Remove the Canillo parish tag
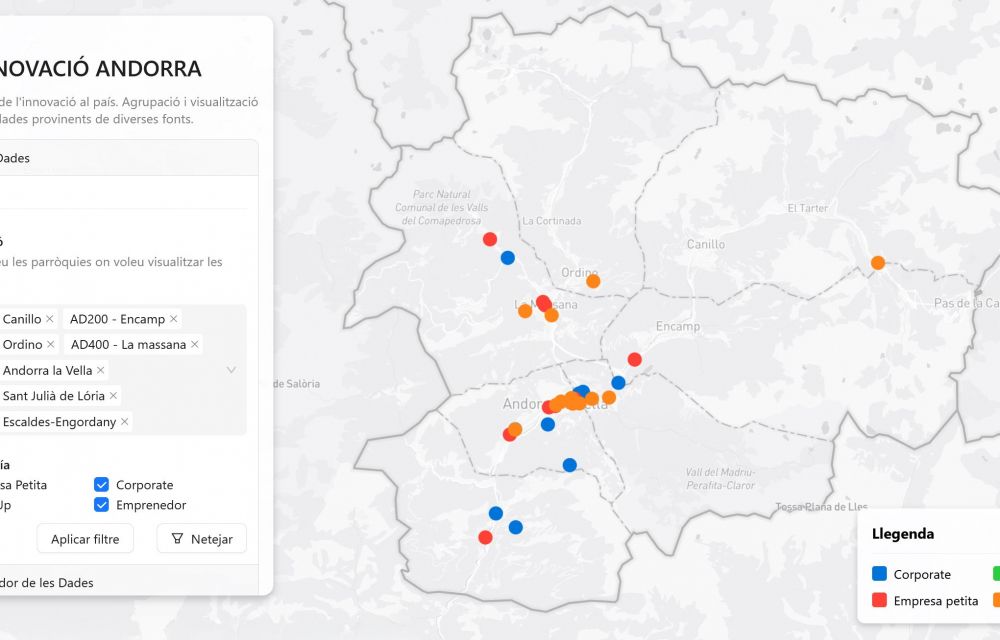This screenshot has height=640, width=1000. tap(50, 319)
